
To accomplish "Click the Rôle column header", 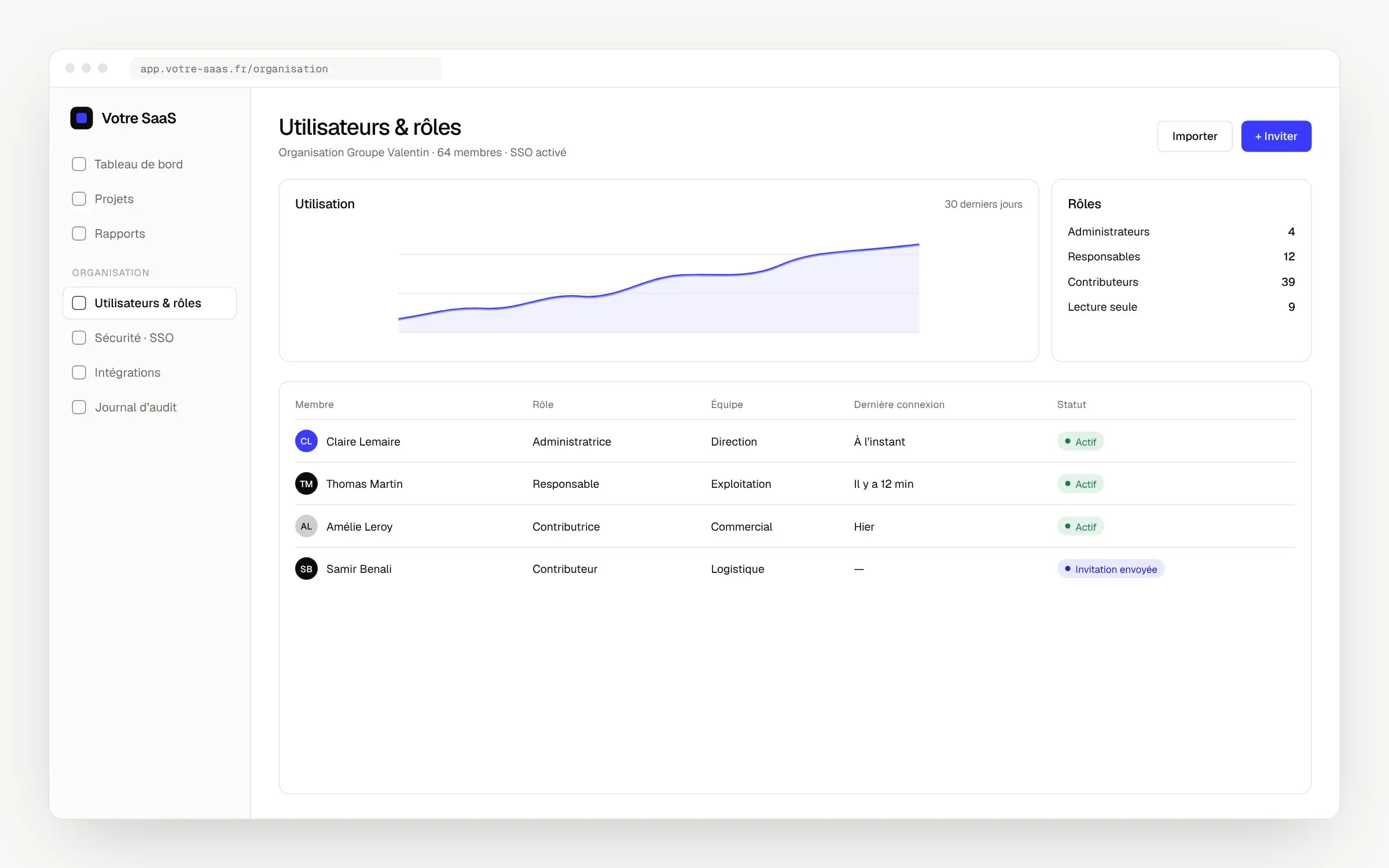I will (x=543, y=404).
